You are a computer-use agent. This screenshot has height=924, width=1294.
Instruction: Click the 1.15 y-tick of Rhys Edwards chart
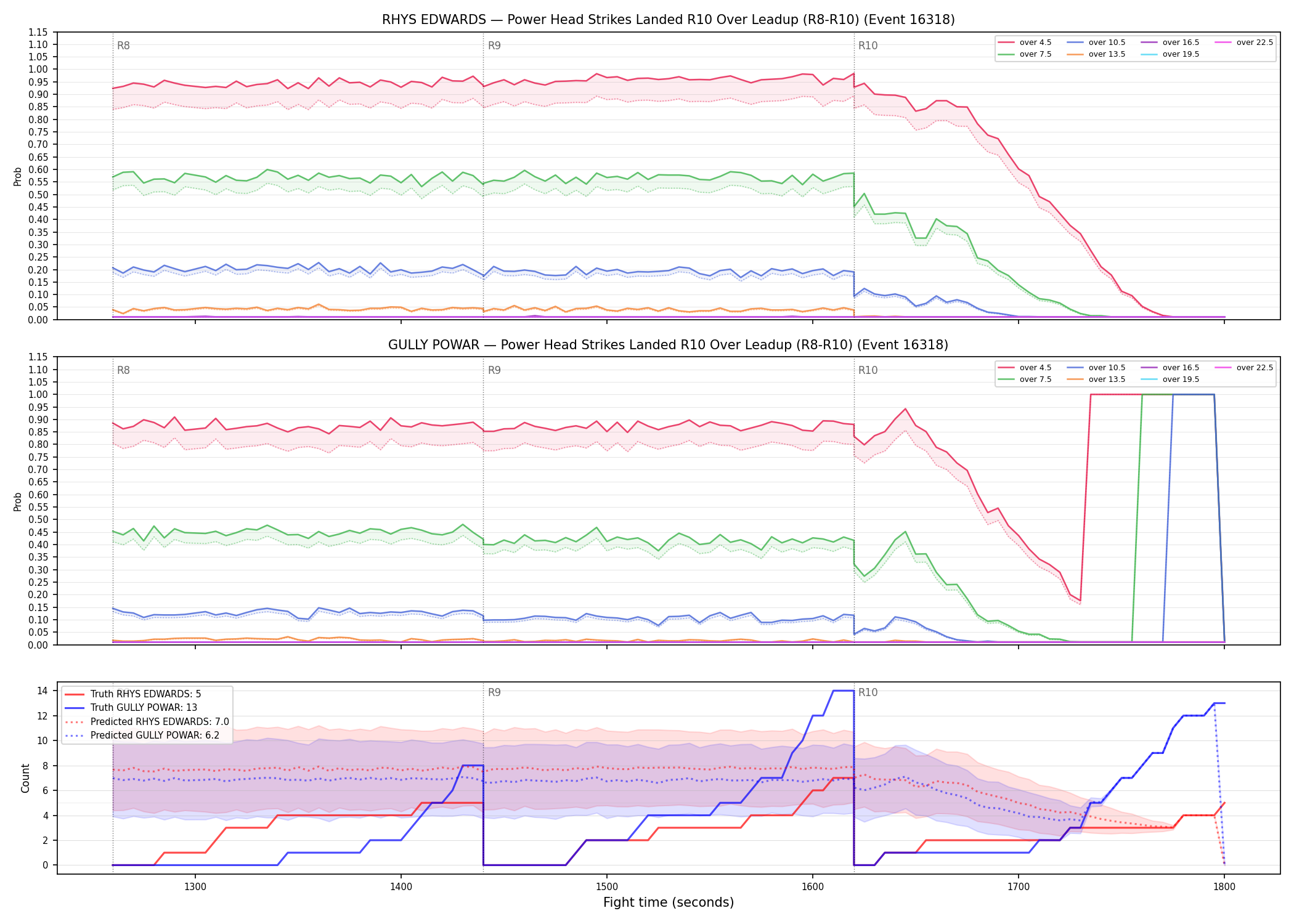pos(38,32)
